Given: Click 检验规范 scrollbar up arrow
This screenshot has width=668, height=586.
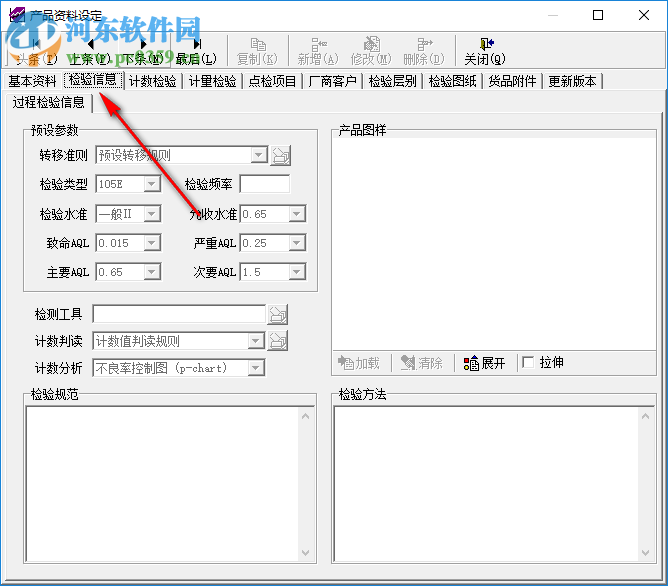Looking at the screenshot, I should (x=305, y=416).
